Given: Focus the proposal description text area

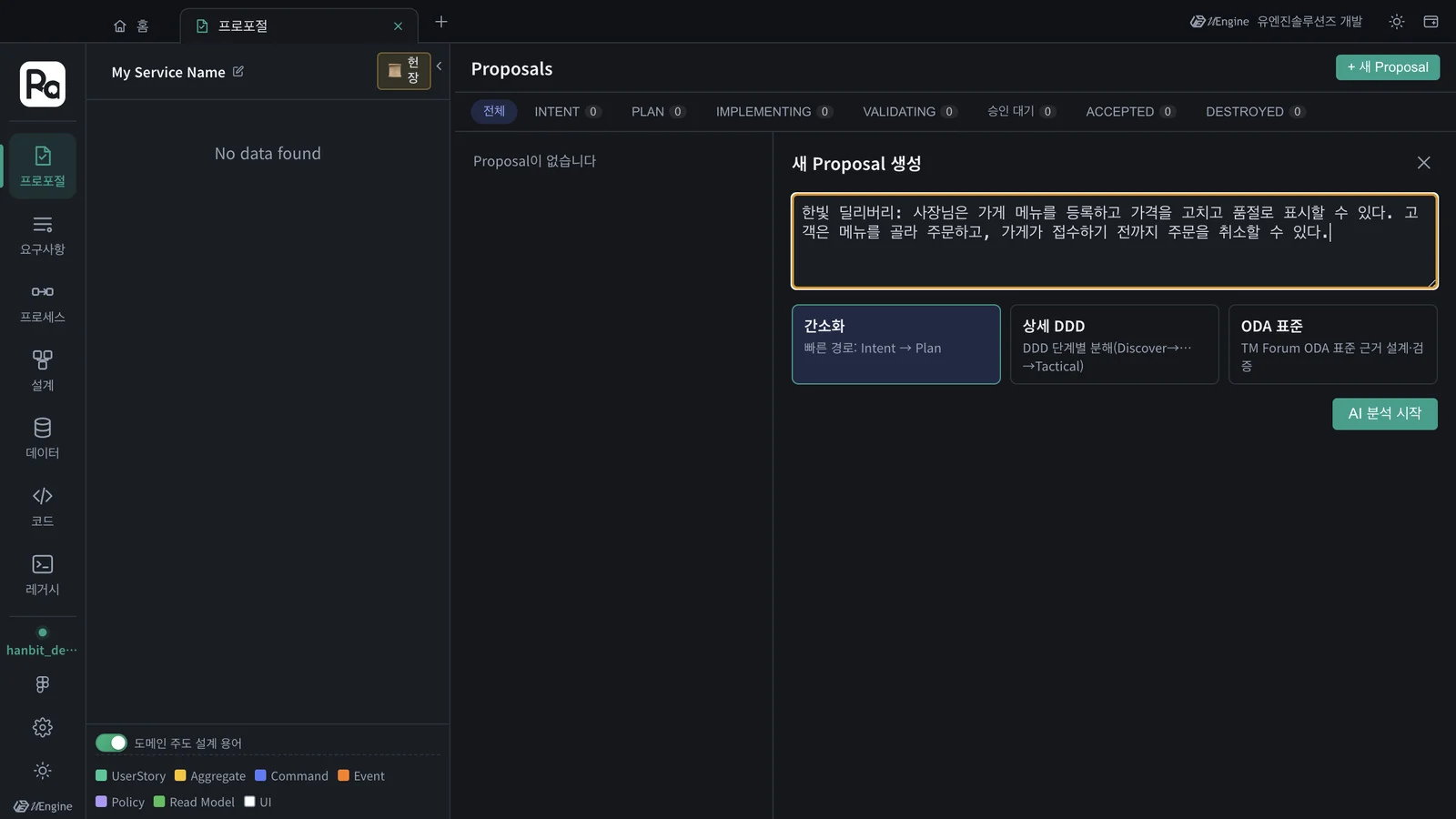Looking at the screenshot, I should point(1115,241).
